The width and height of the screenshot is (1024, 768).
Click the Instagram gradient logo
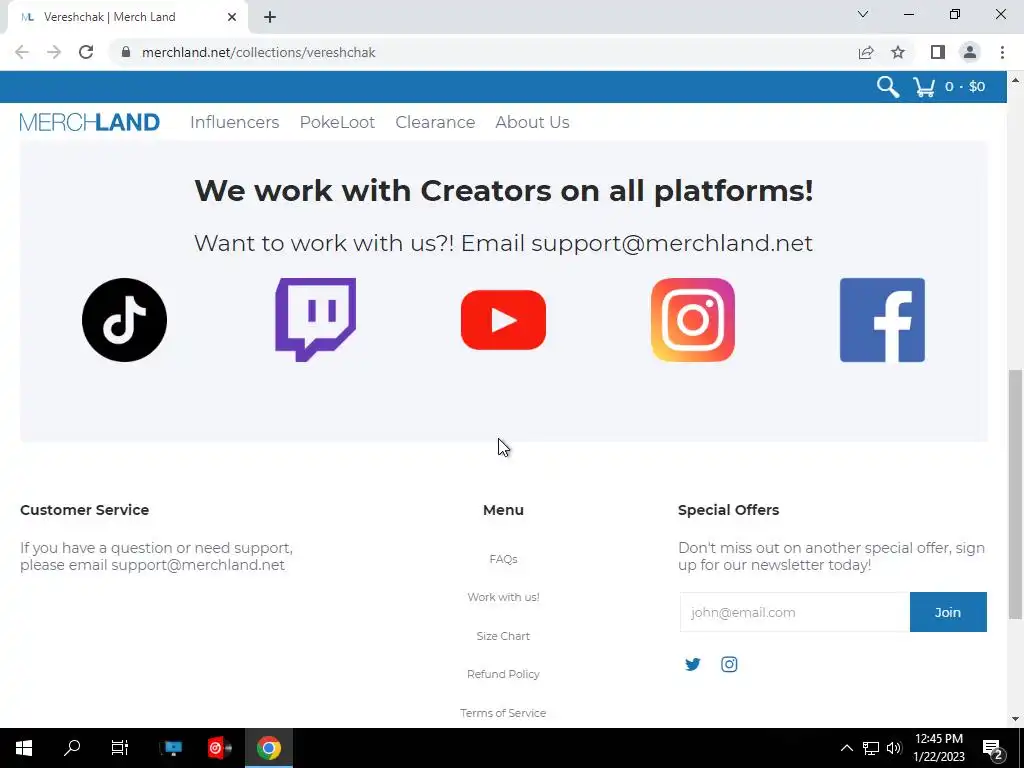pyautogui.click(x=693, y=320)
